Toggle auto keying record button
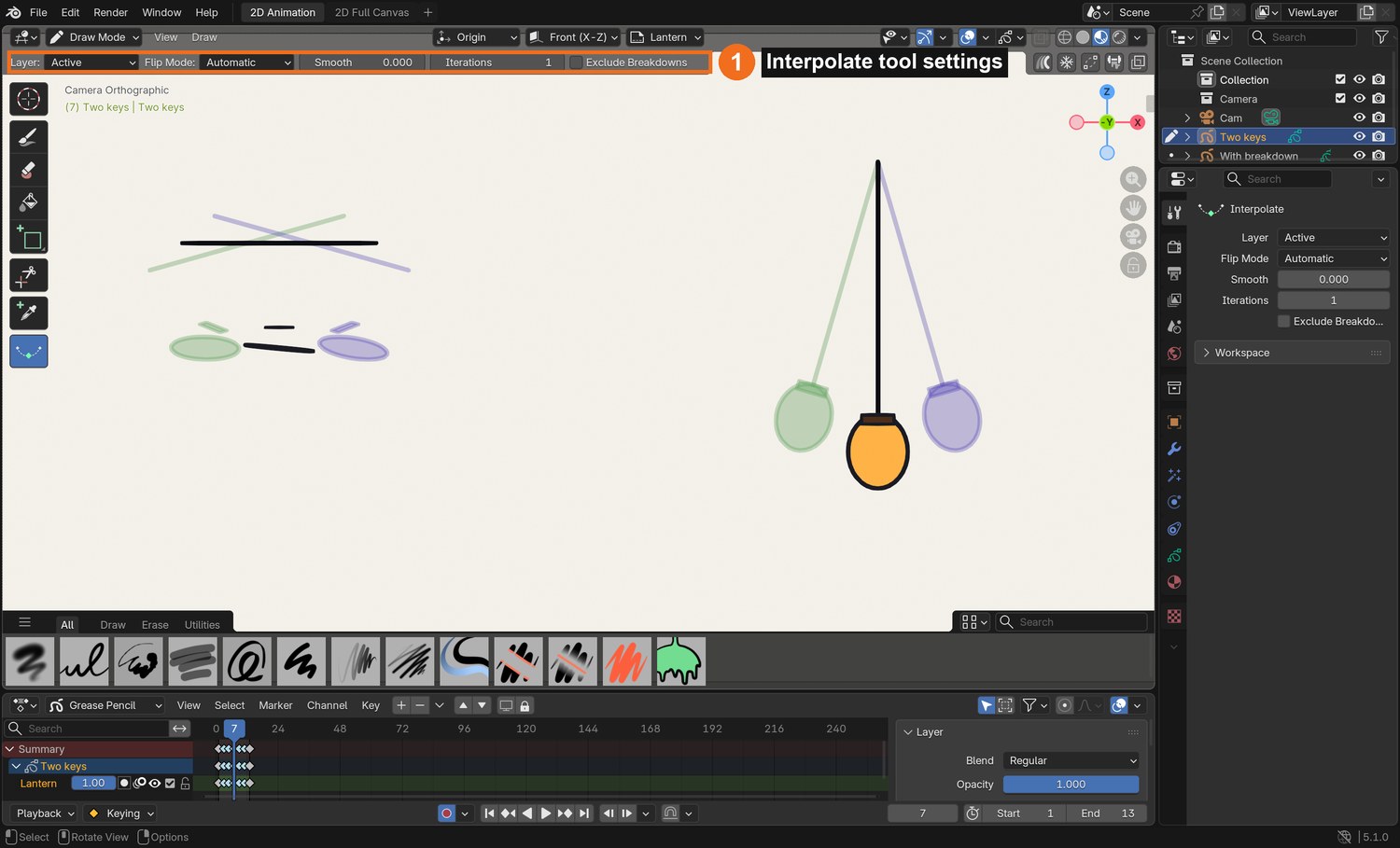The height and width of the screenshot is (848, 1400). pos(446,813)
